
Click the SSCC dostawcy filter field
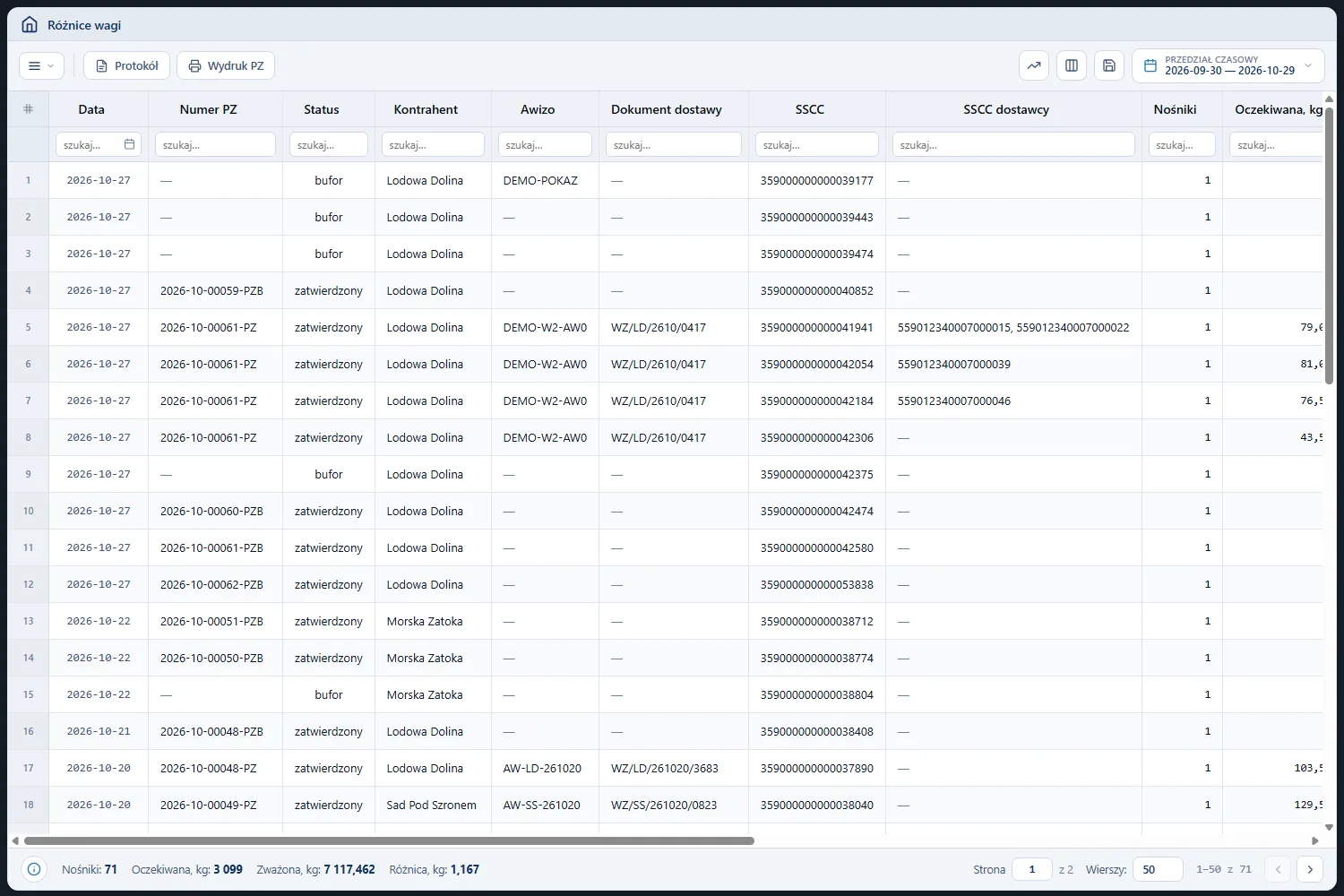(x=1013, y=144)
